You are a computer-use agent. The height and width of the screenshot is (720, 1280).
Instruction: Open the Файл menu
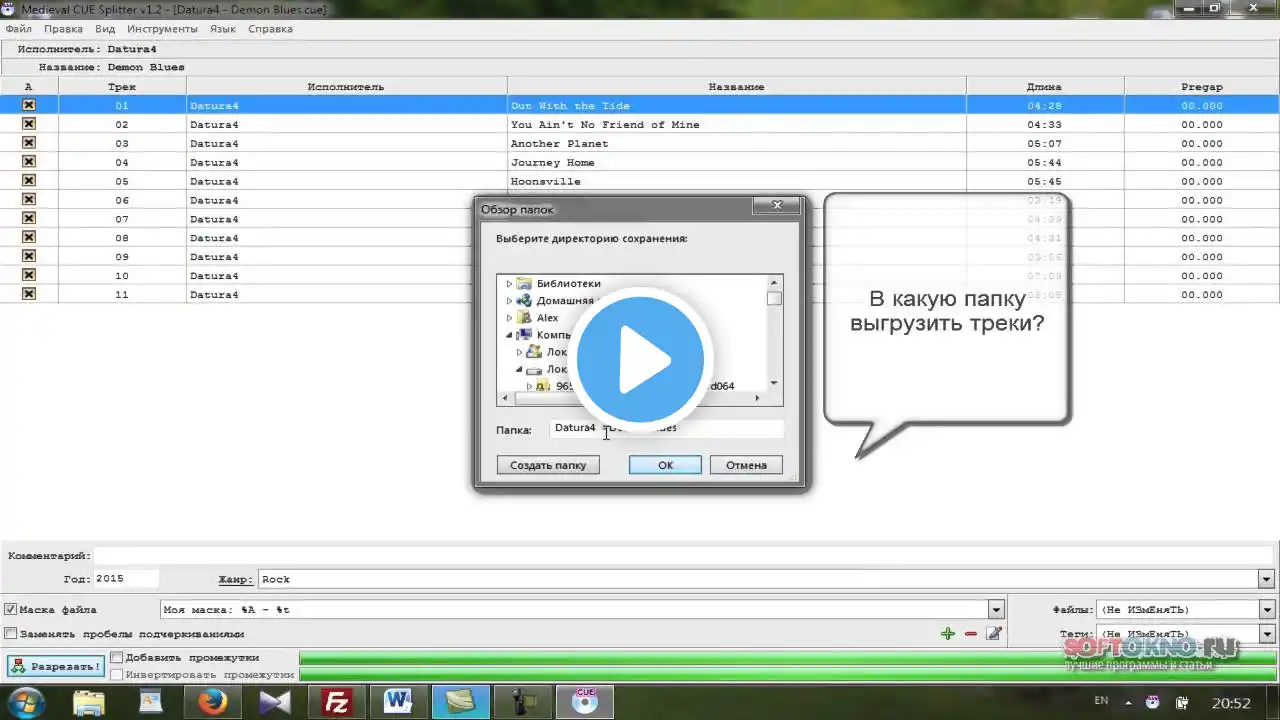18,29
